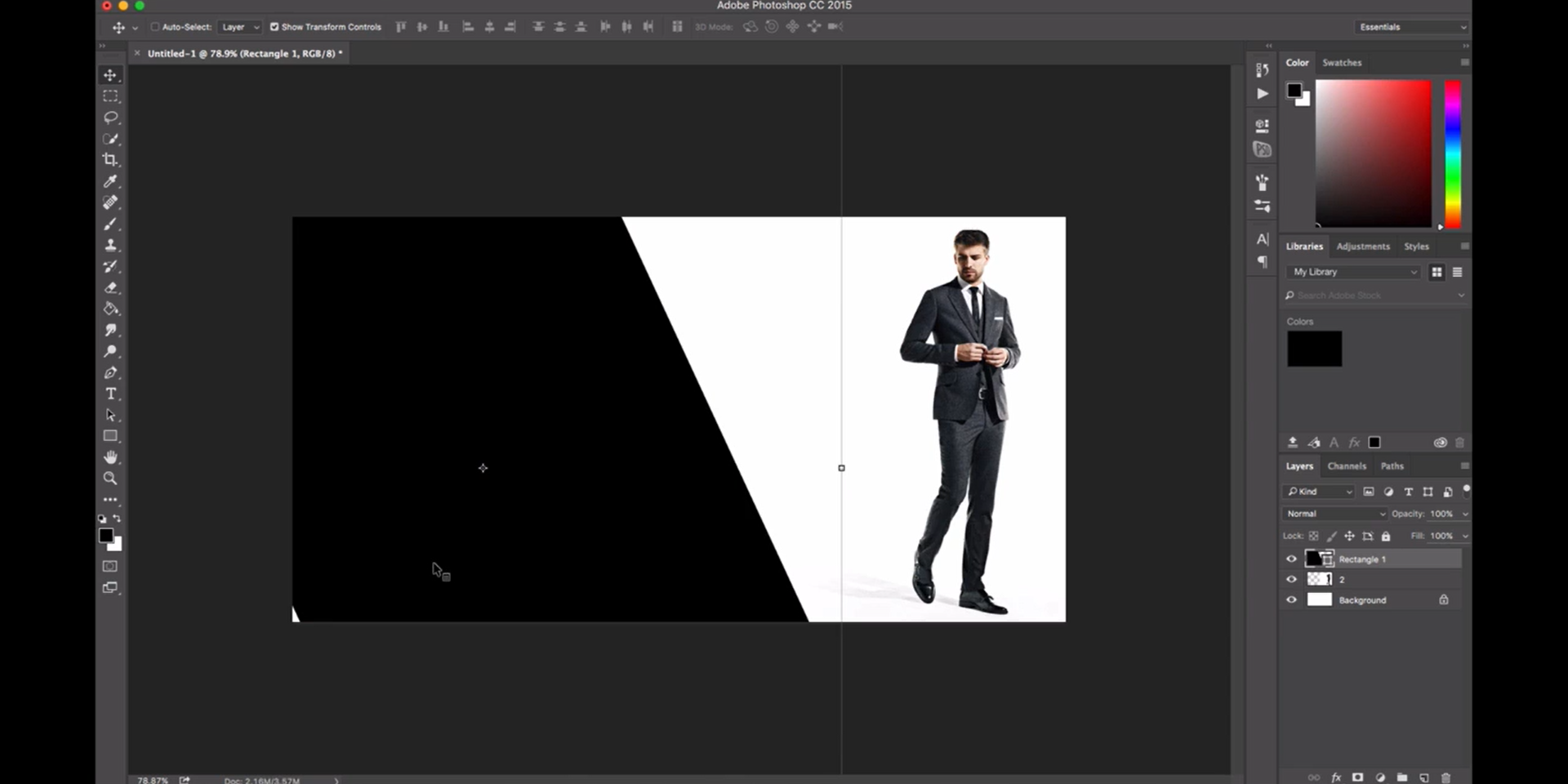
Task: Open the layer Kind filter dropdown
Action: 1320,492
